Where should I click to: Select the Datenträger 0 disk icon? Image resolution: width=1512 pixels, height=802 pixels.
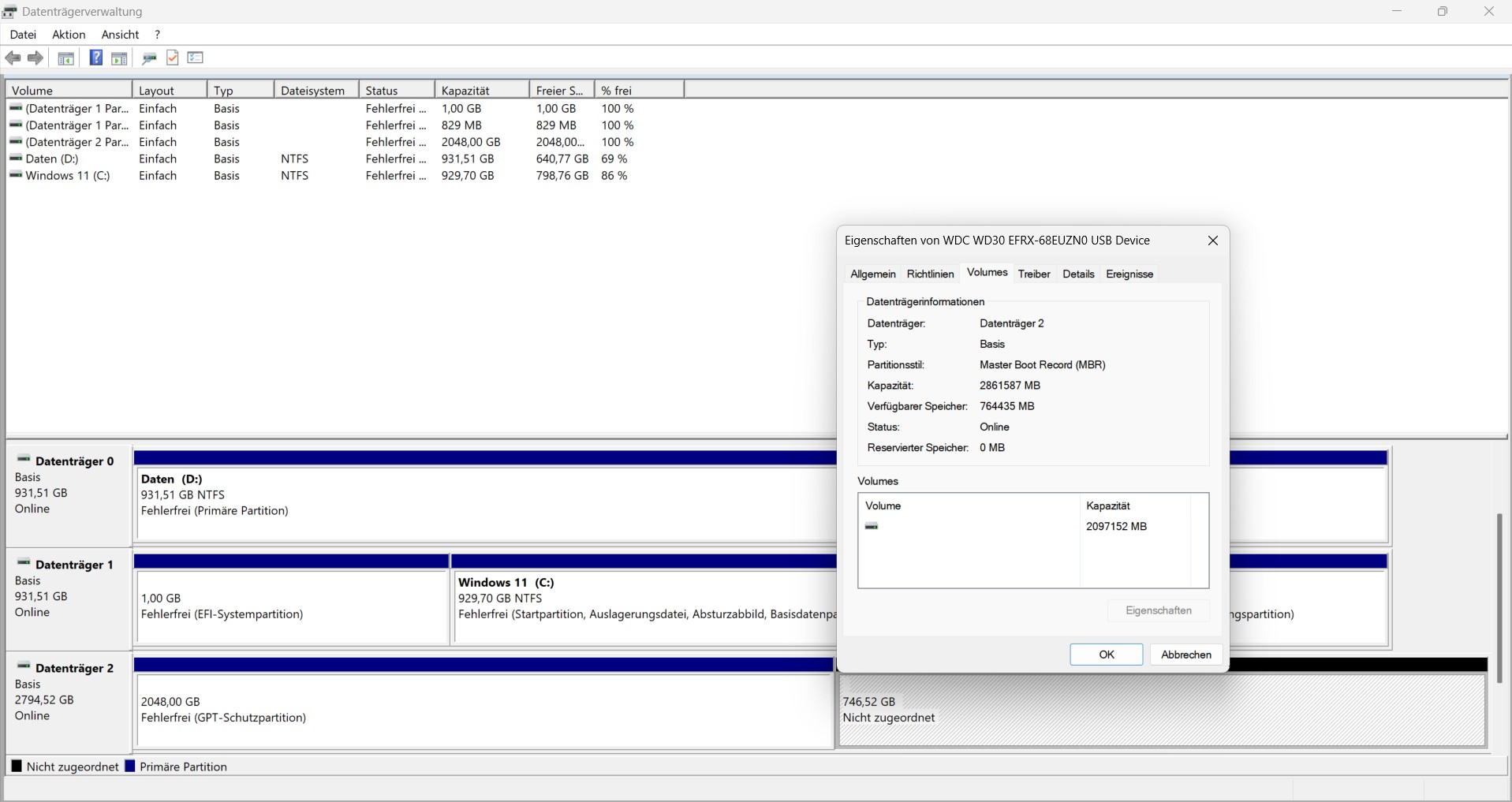tap(24, 459)
